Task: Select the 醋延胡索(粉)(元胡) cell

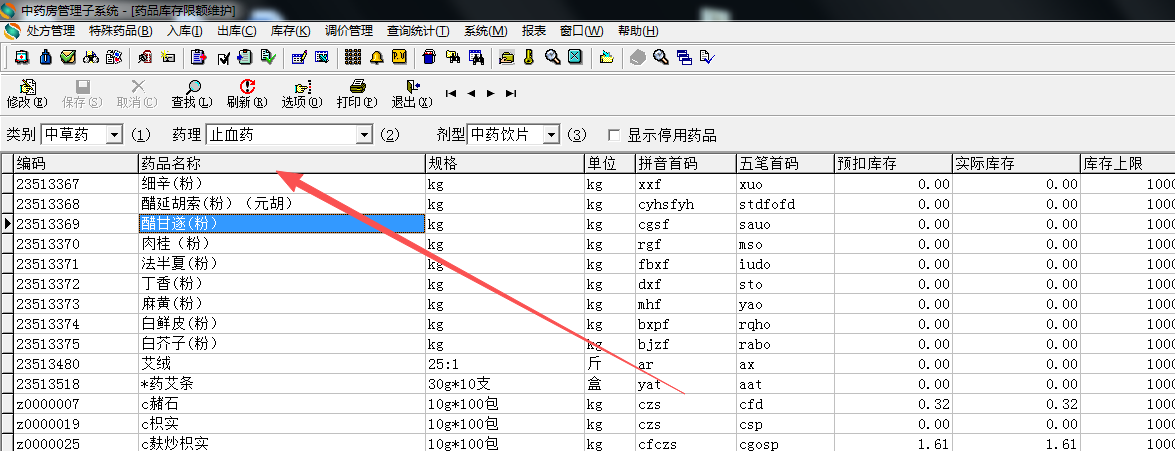Action: pyautogui.click(x=282, y=204)
